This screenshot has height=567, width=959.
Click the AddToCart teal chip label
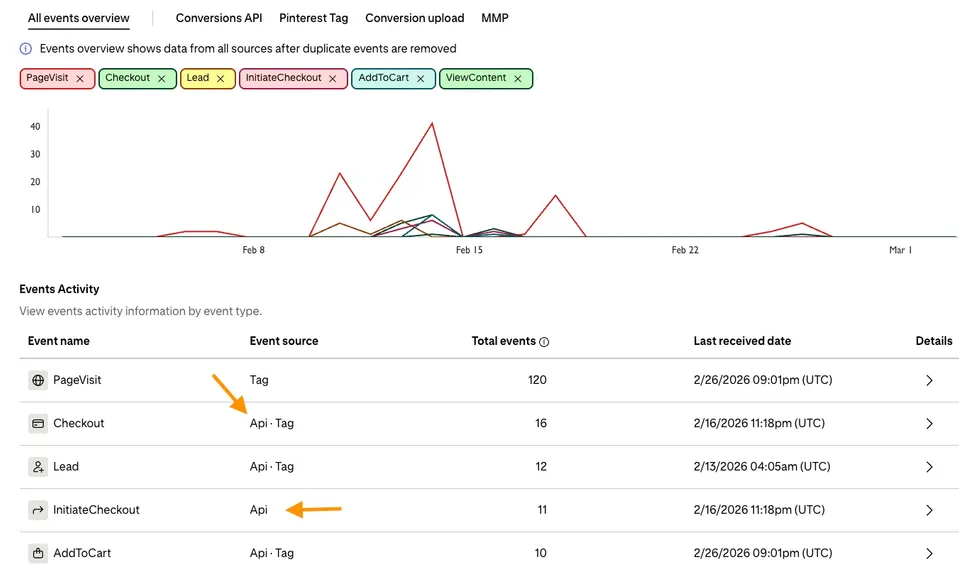click(383, 78)
